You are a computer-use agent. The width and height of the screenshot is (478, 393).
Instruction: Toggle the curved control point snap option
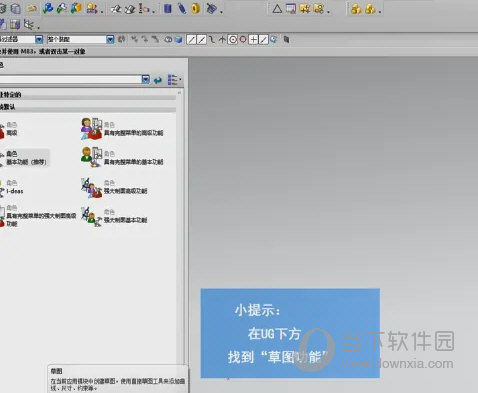point(212,40)
